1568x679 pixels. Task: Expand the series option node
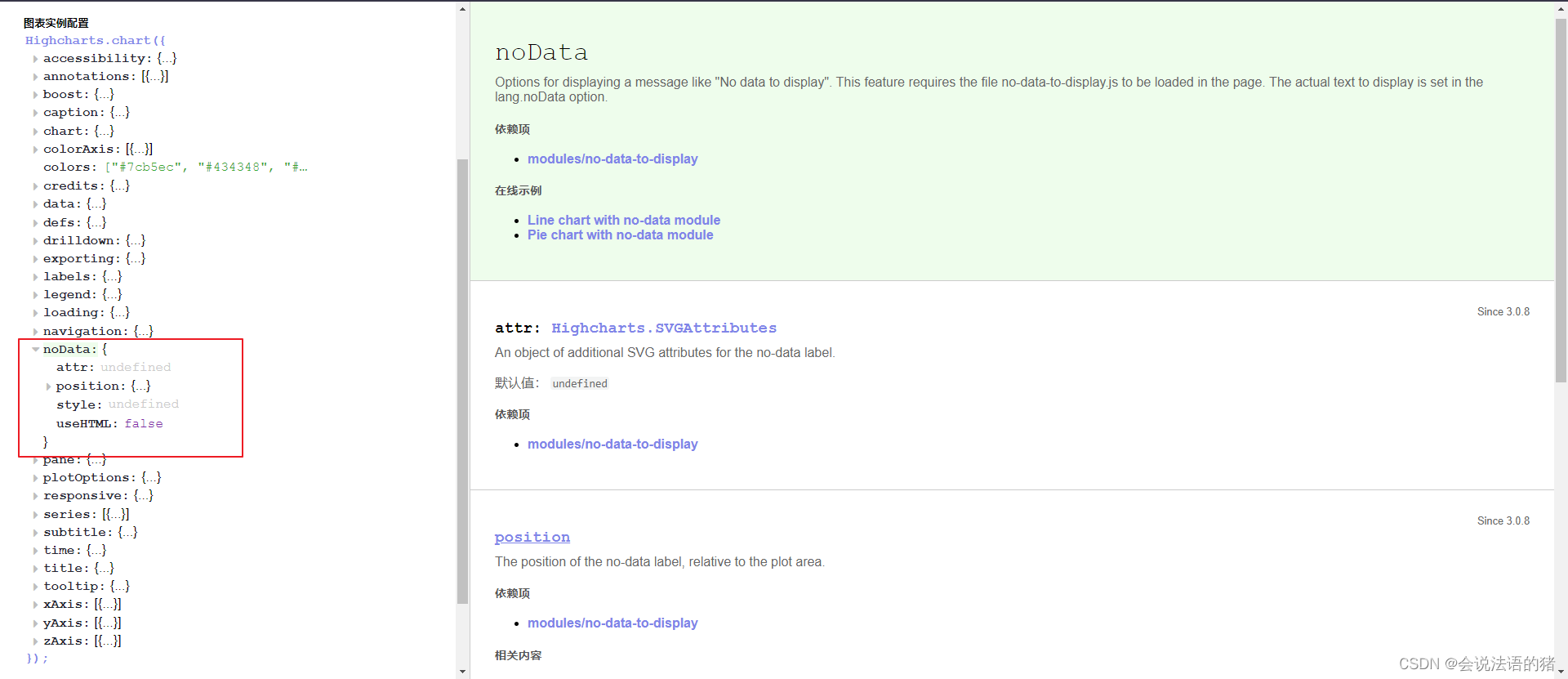(x=35, y=515)
